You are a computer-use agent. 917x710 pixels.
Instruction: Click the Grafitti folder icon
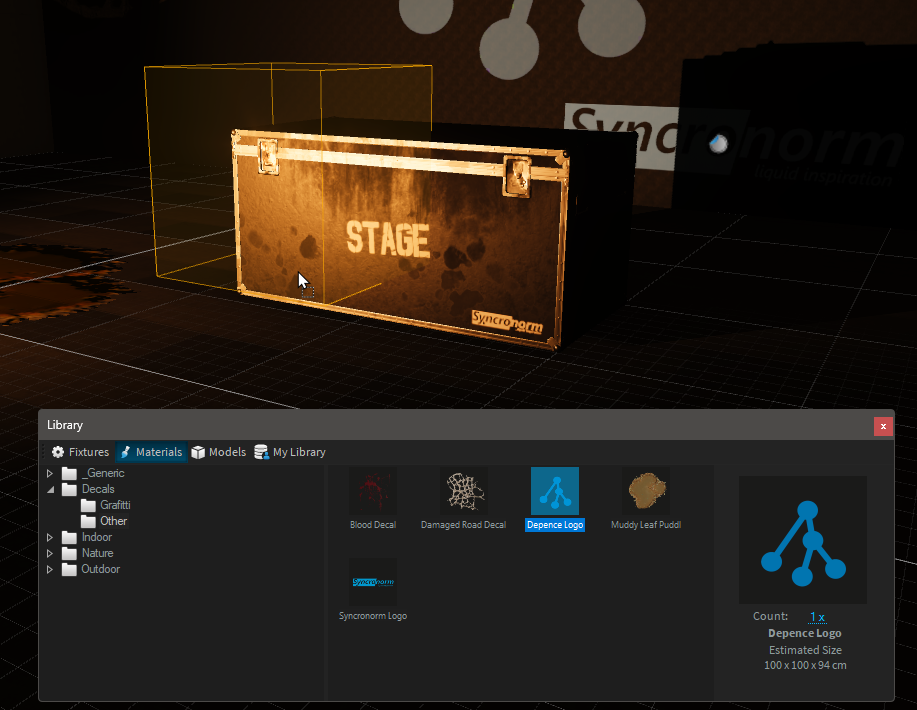point(88,505)
